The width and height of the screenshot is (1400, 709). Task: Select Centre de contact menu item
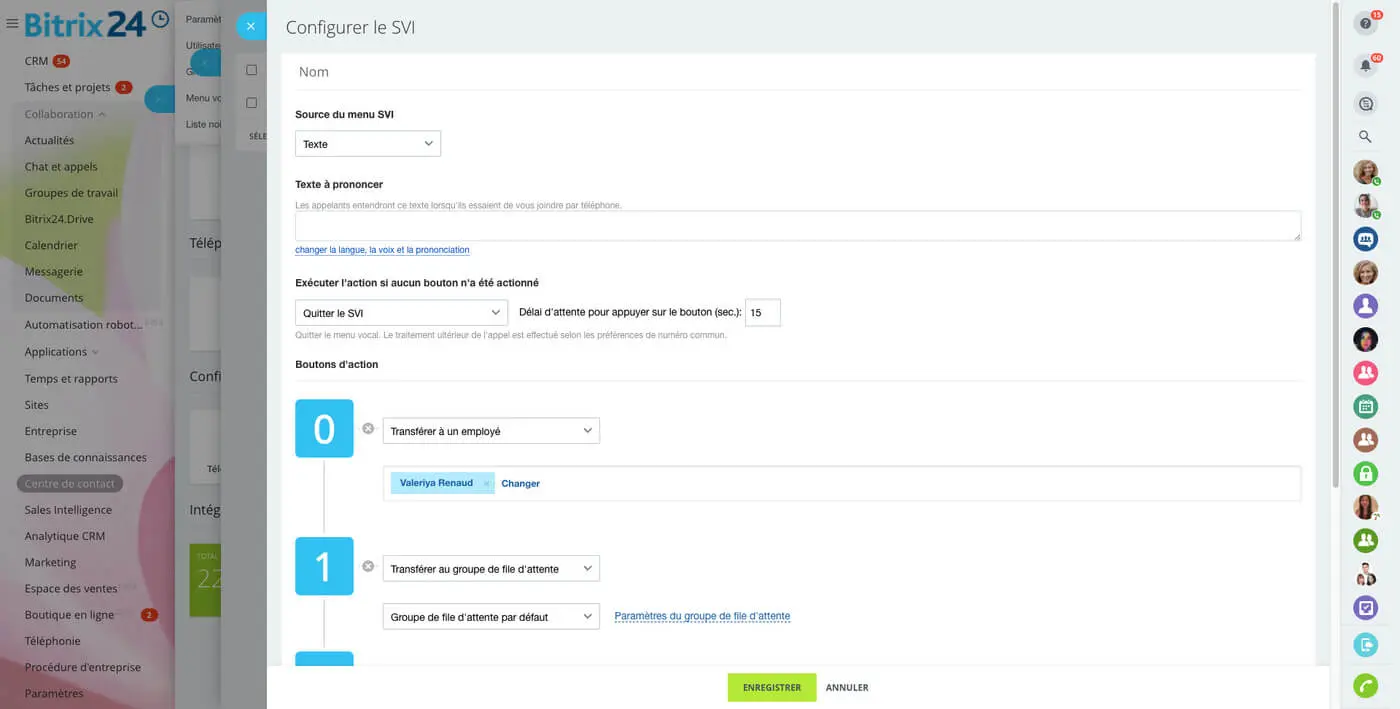coord(69,484)
